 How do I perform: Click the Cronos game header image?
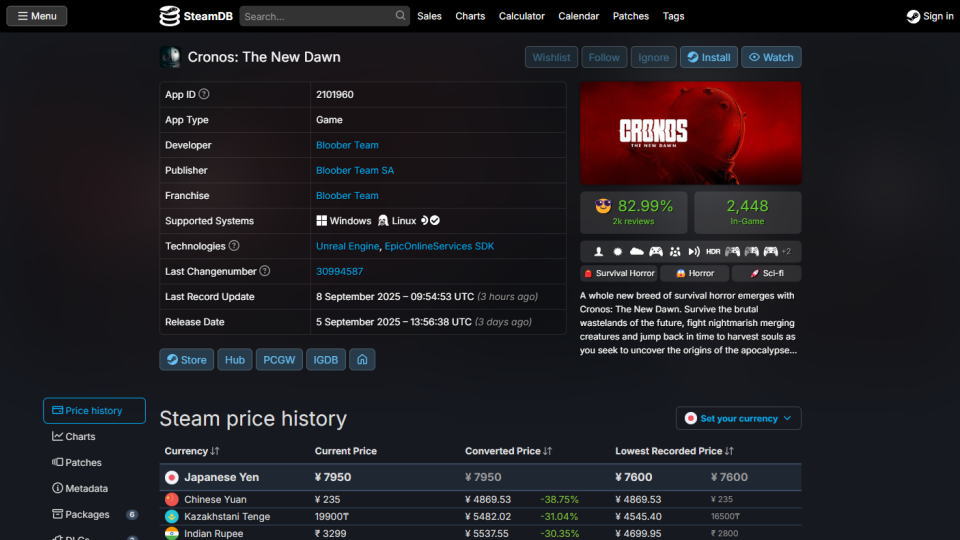click(691, 133)
